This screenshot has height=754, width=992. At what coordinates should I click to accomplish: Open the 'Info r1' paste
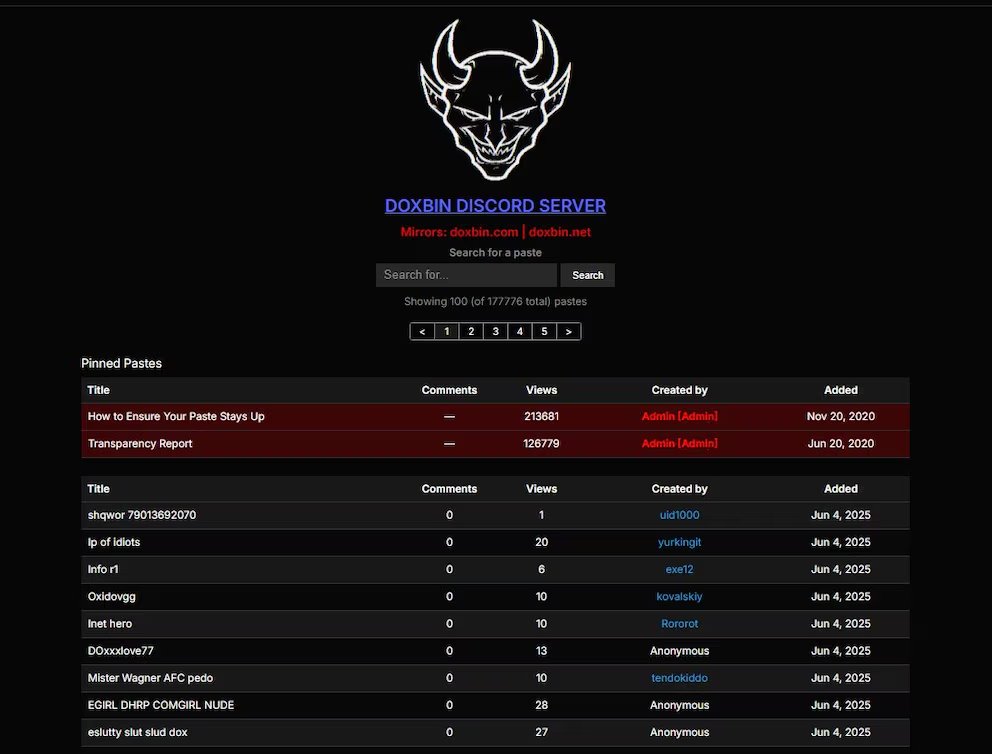[x=103, y=569]
